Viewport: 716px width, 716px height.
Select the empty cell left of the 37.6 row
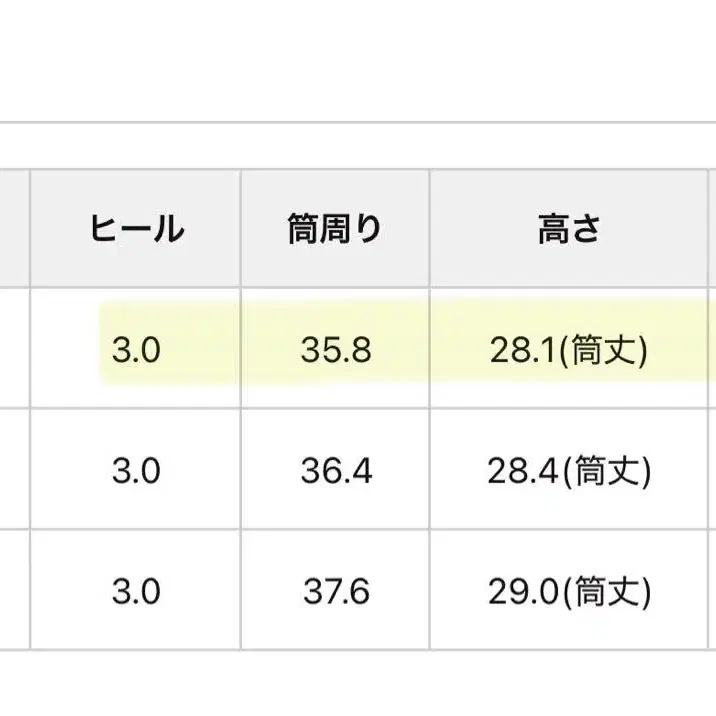tap(13, 590)
